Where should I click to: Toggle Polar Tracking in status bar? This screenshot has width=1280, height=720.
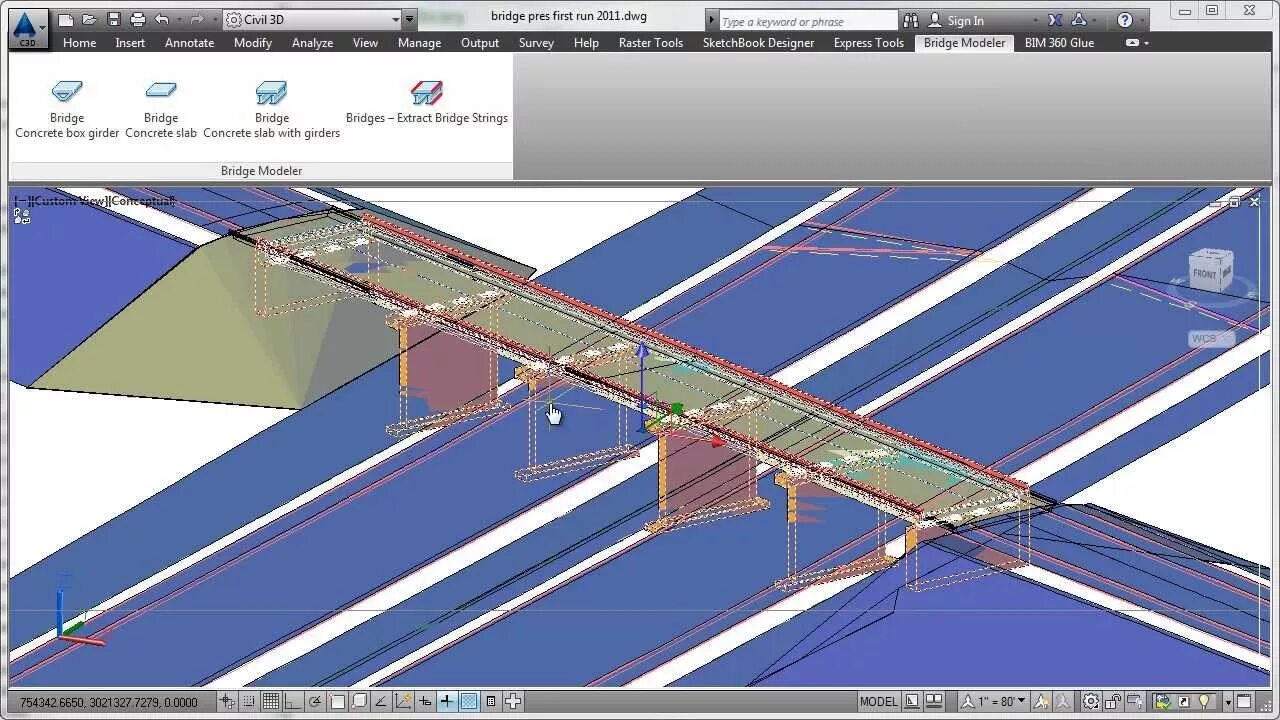click(315, 702)
